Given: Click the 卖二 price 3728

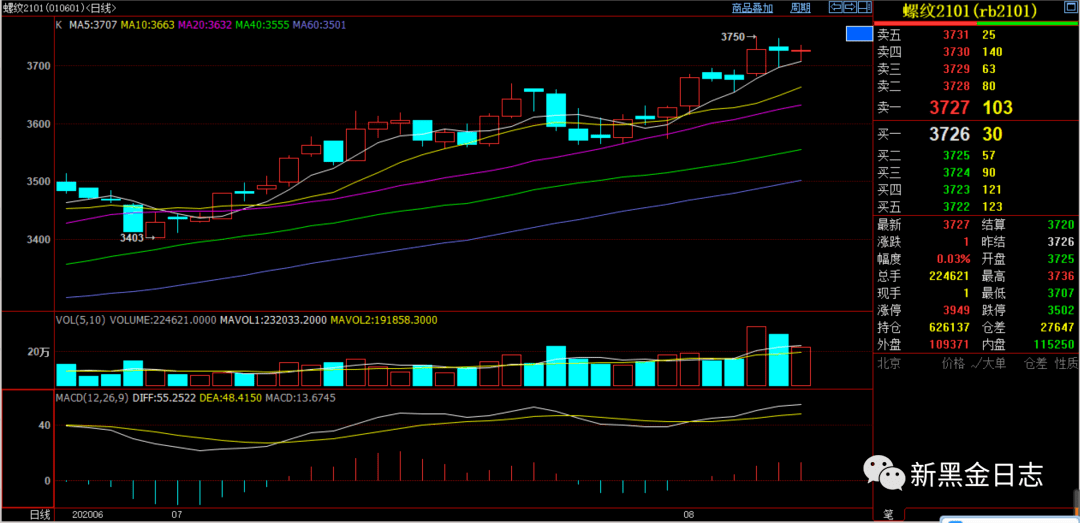Looking at the screenshot, I should (957, 86).
